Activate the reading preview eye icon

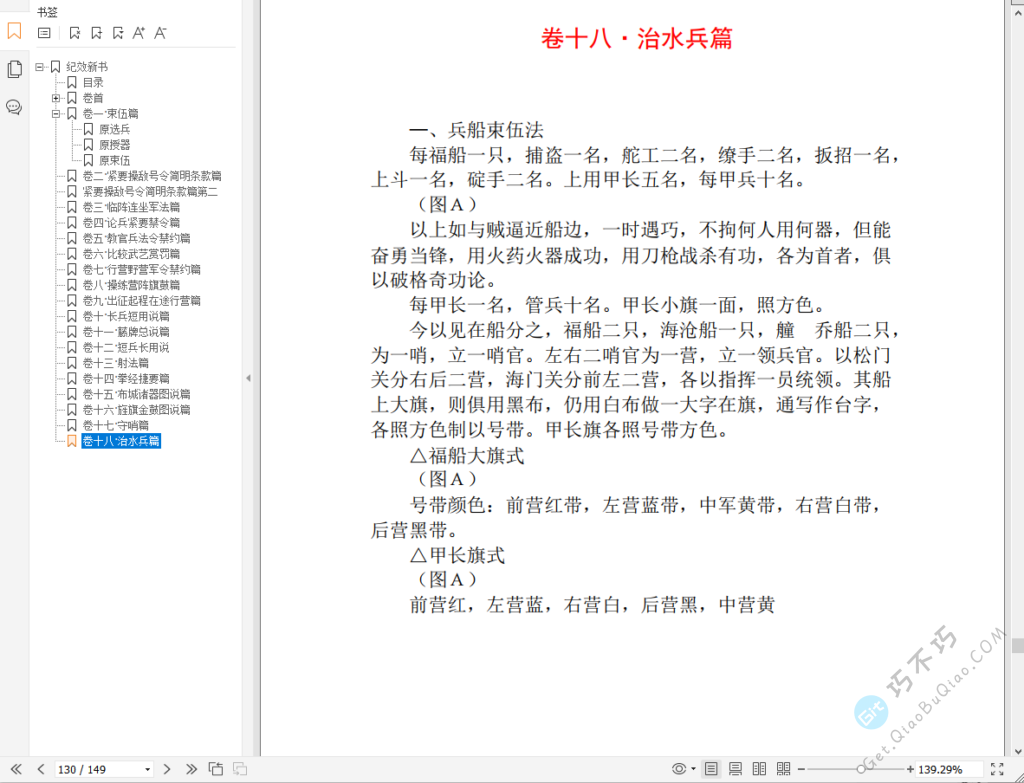coord(679,770)
